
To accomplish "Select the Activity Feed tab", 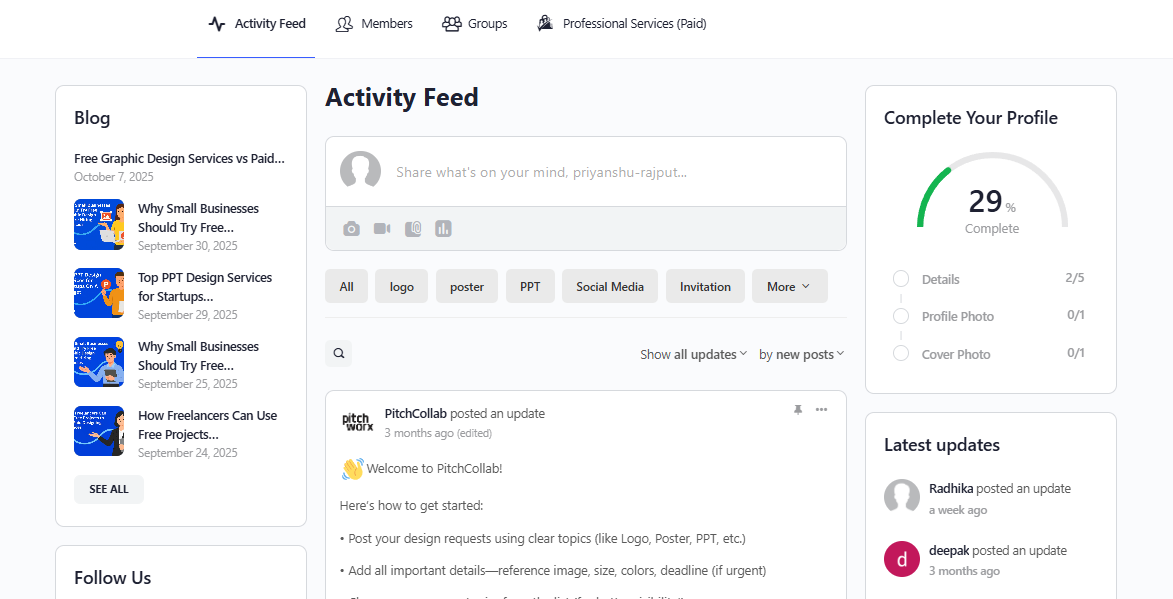I will 256,22.
